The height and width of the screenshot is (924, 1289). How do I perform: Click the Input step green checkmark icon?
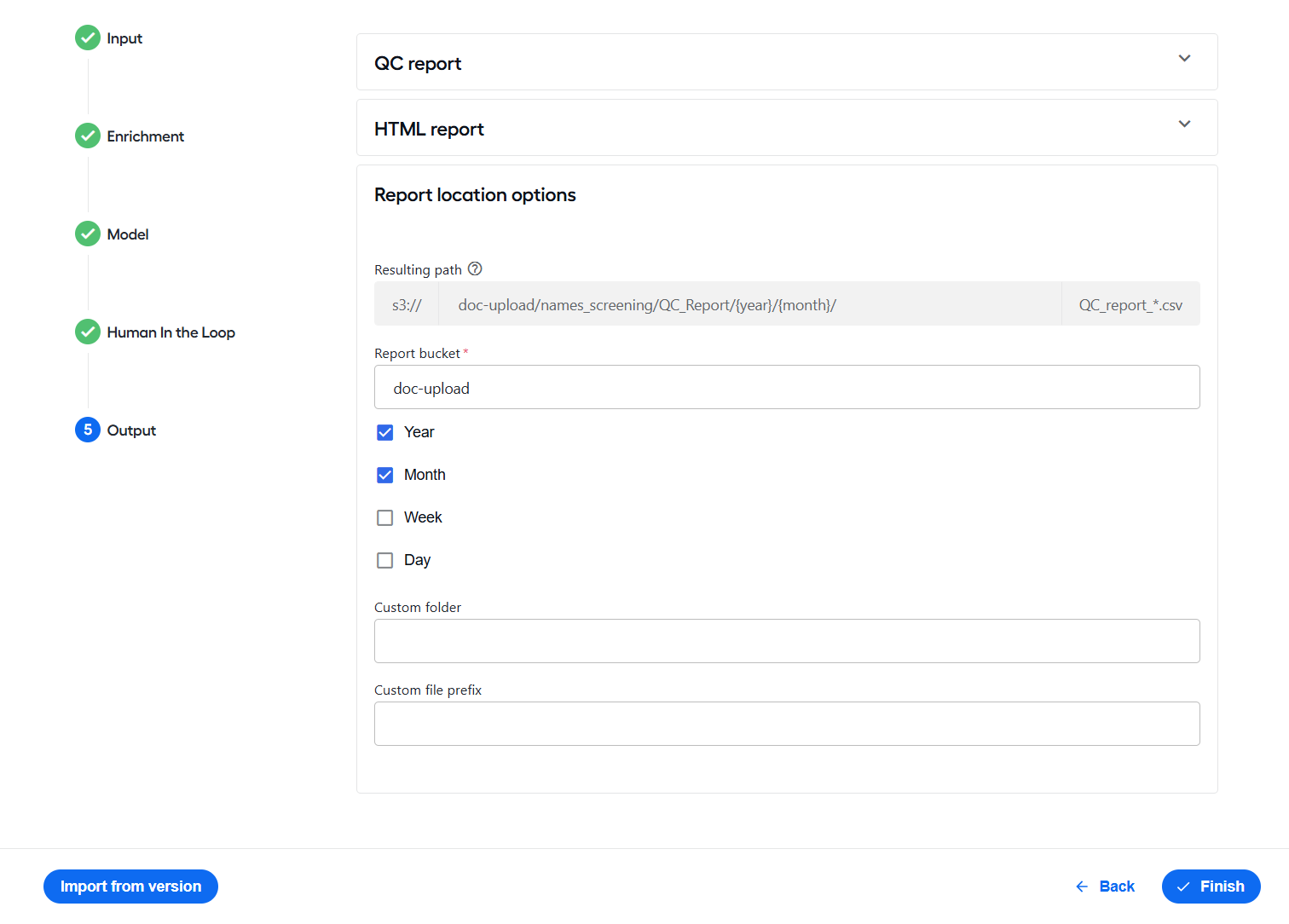point(88,38)
